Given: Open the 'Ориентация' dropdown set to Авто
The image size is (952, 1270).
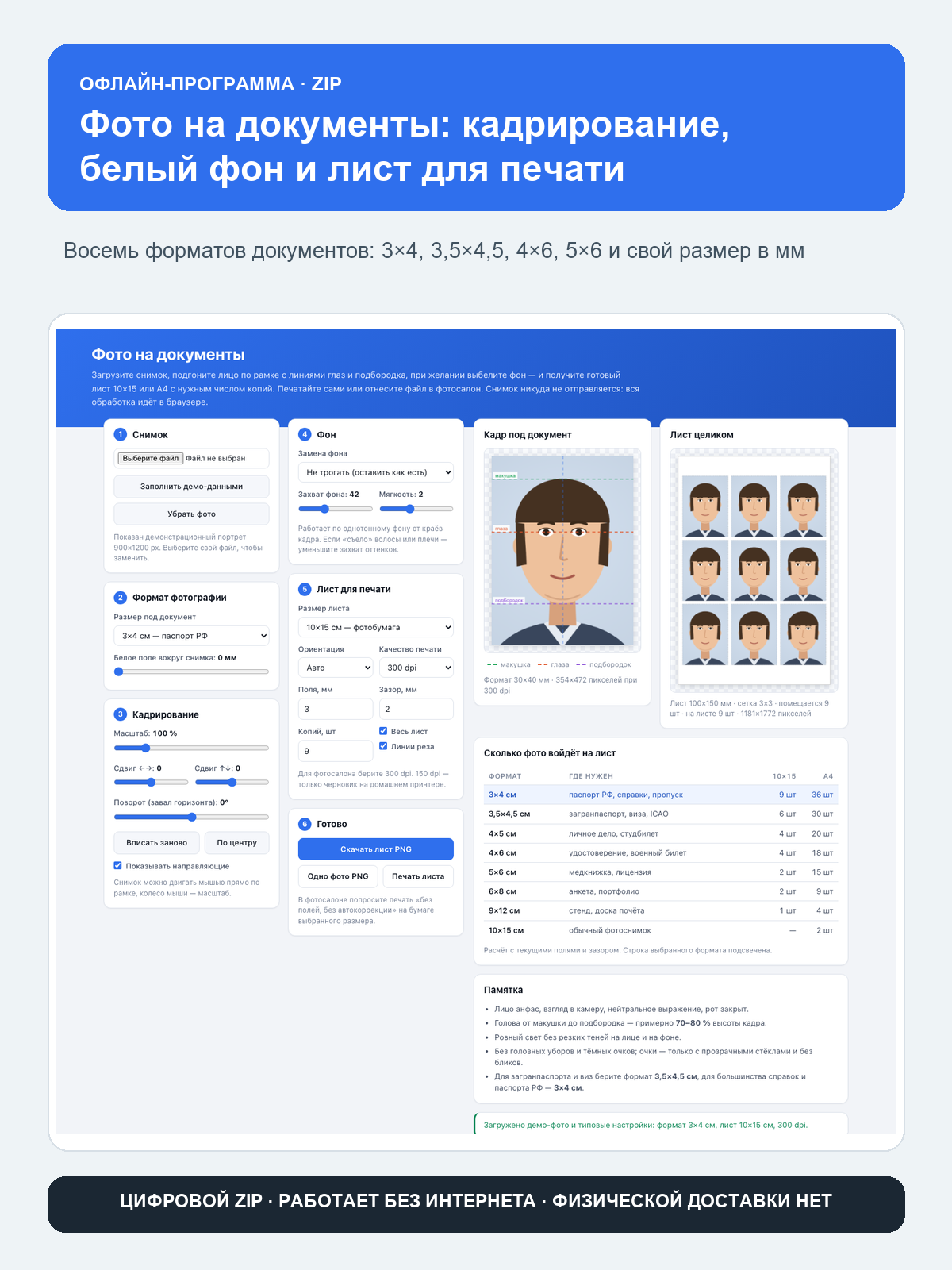Looking at the screenshot, I should 336,668.
